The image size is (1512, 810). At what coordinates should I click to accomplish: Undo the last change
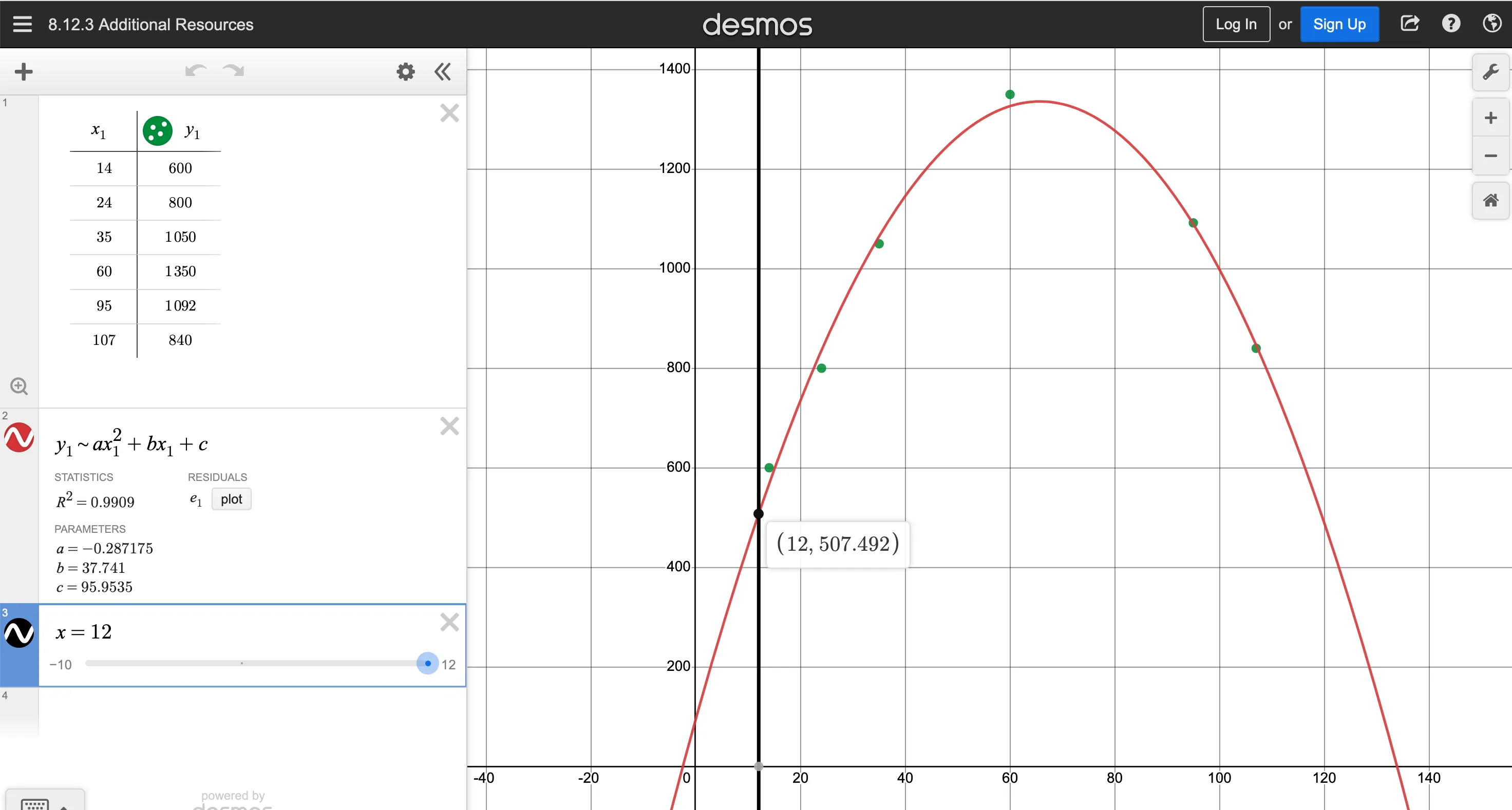196,70
